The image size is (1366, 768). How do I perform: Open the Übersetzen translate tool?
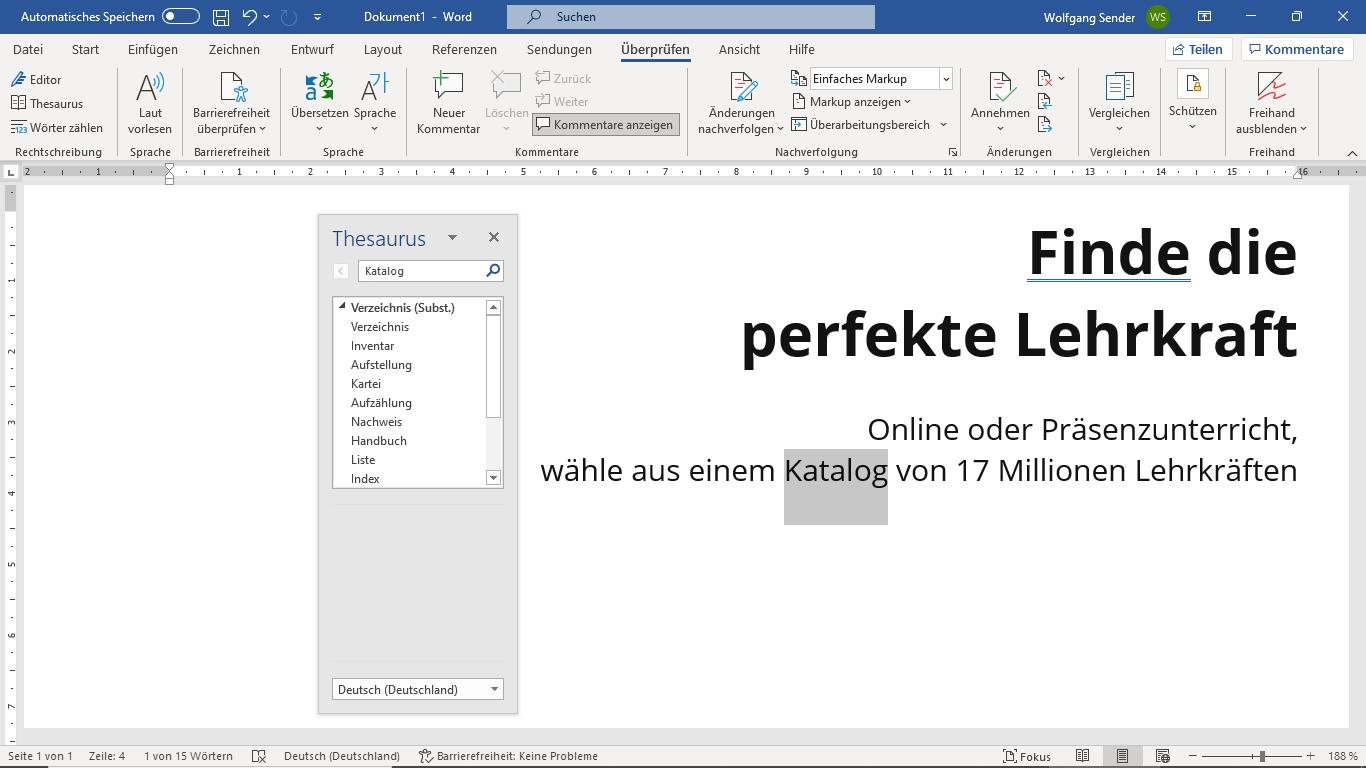(319, 90)
